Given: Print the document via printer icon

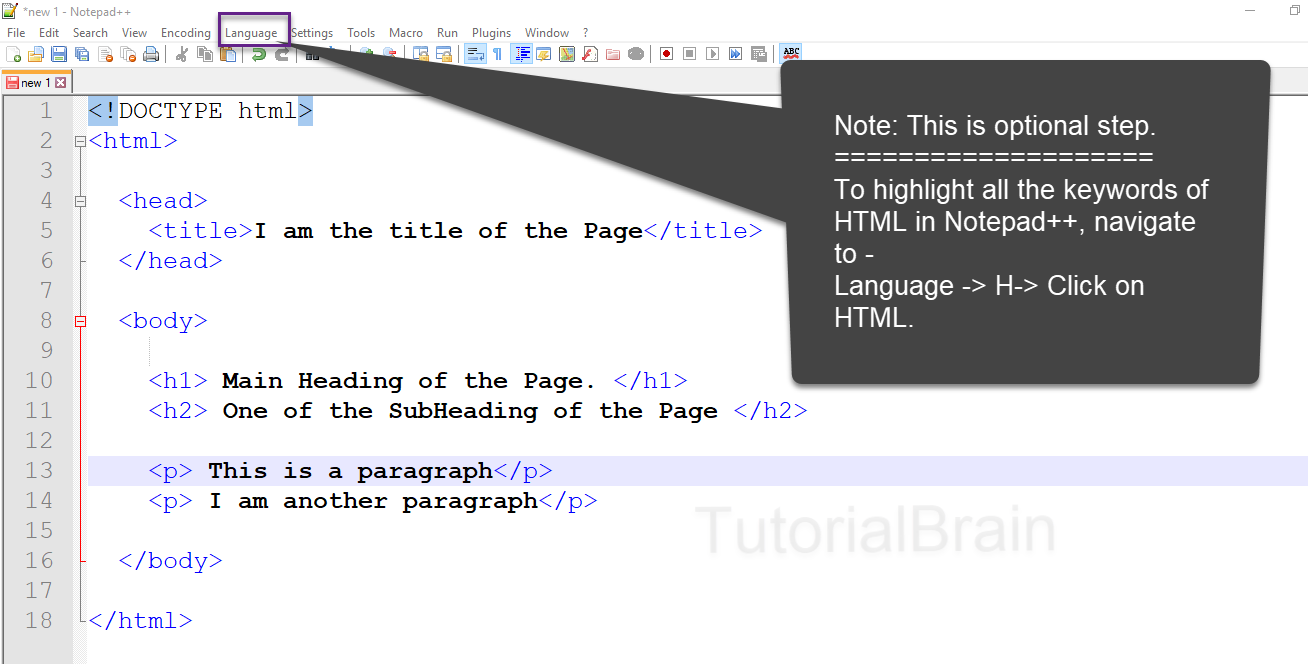Looking at the screenshot, I should point(151,54).
